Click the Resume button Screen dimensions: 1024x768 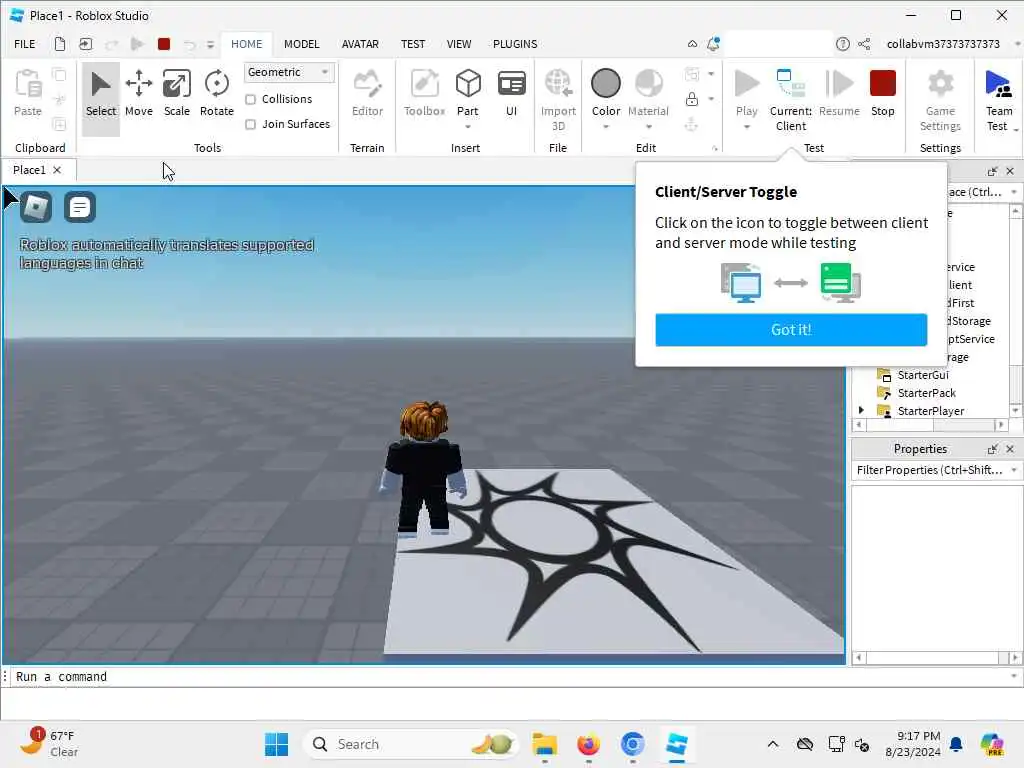point(839,95)
